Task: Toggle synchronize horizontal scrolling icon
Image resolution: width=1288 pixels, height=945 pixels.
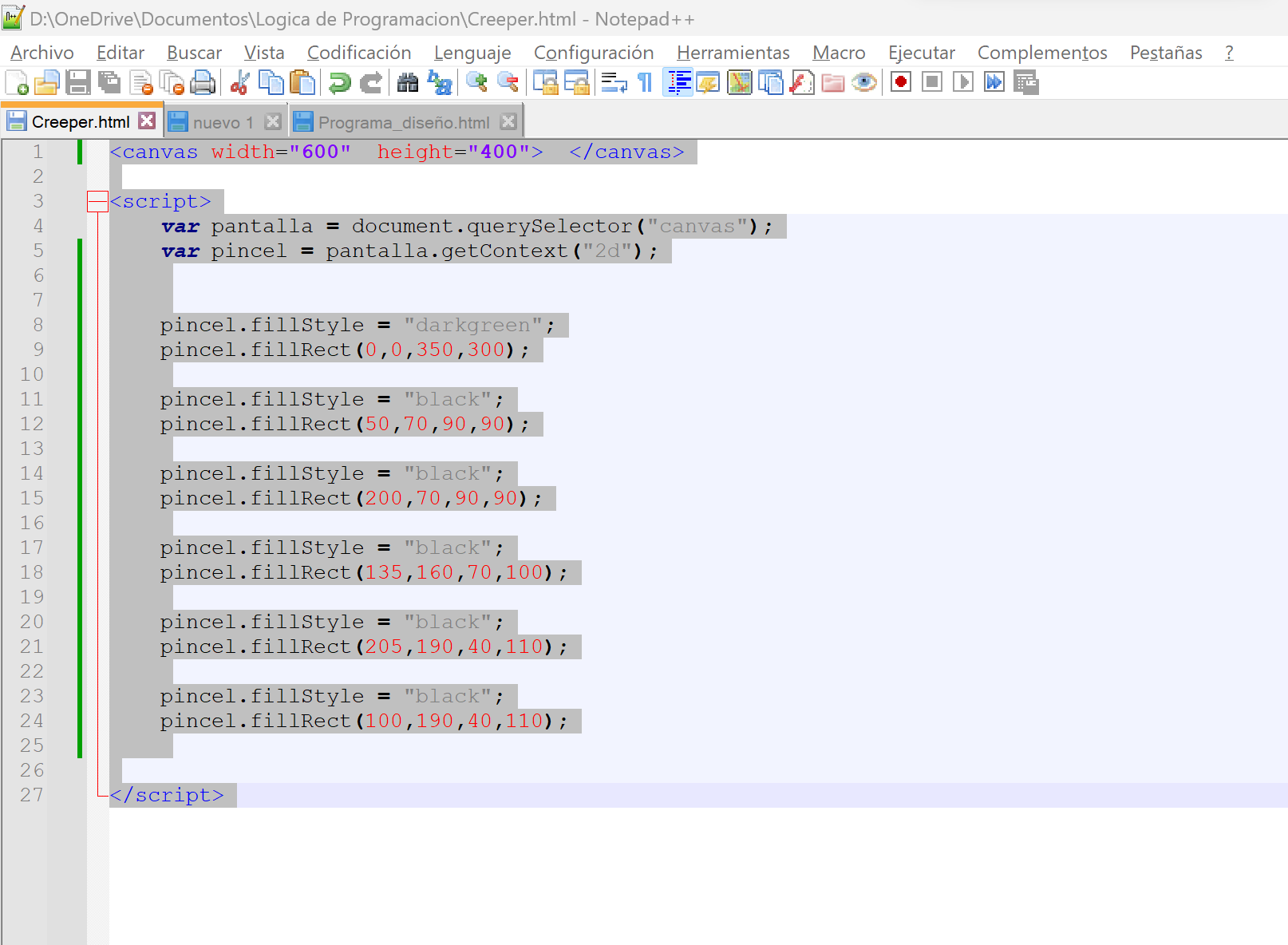Action: (576, 82)
